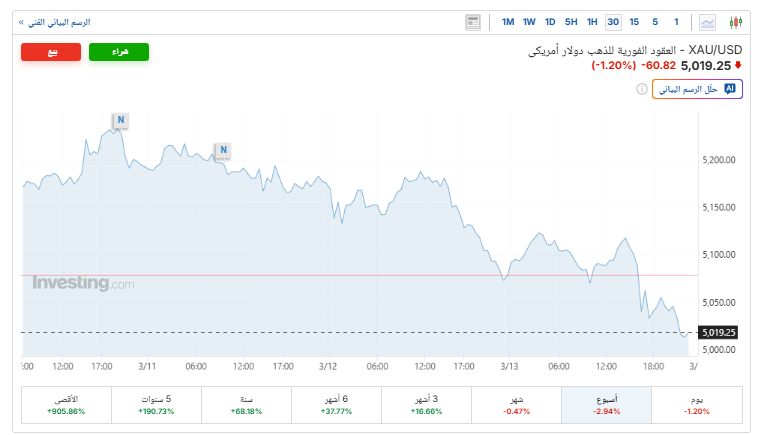Select the 1W chart interval
The height and width of the screenshot is (435, 759).
(x=529, y=22)
